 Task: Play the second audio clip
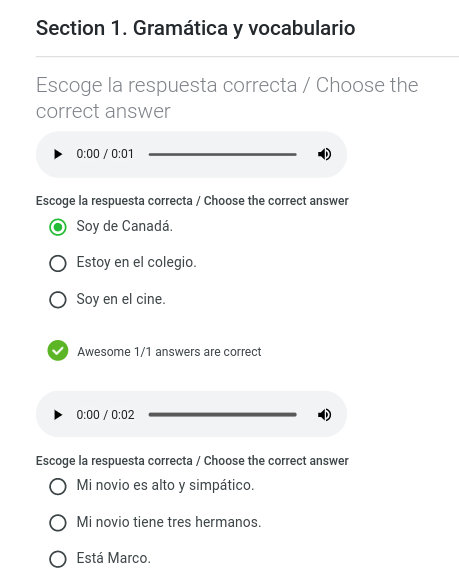pyautogui.click(x=58, y=415)
